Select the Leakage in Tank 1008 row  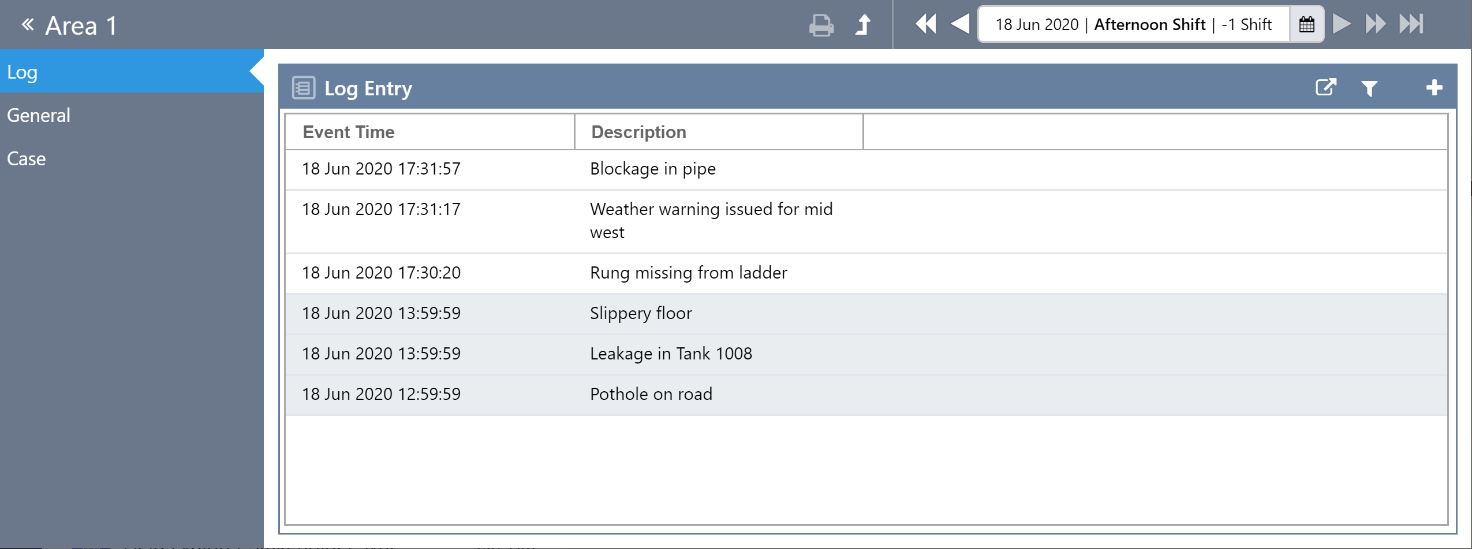[x=671, y=353]
